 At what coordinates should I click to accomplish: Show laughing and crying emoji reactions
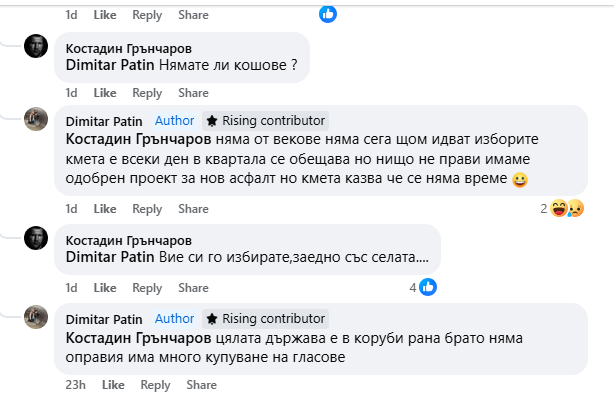pos(567,208)
